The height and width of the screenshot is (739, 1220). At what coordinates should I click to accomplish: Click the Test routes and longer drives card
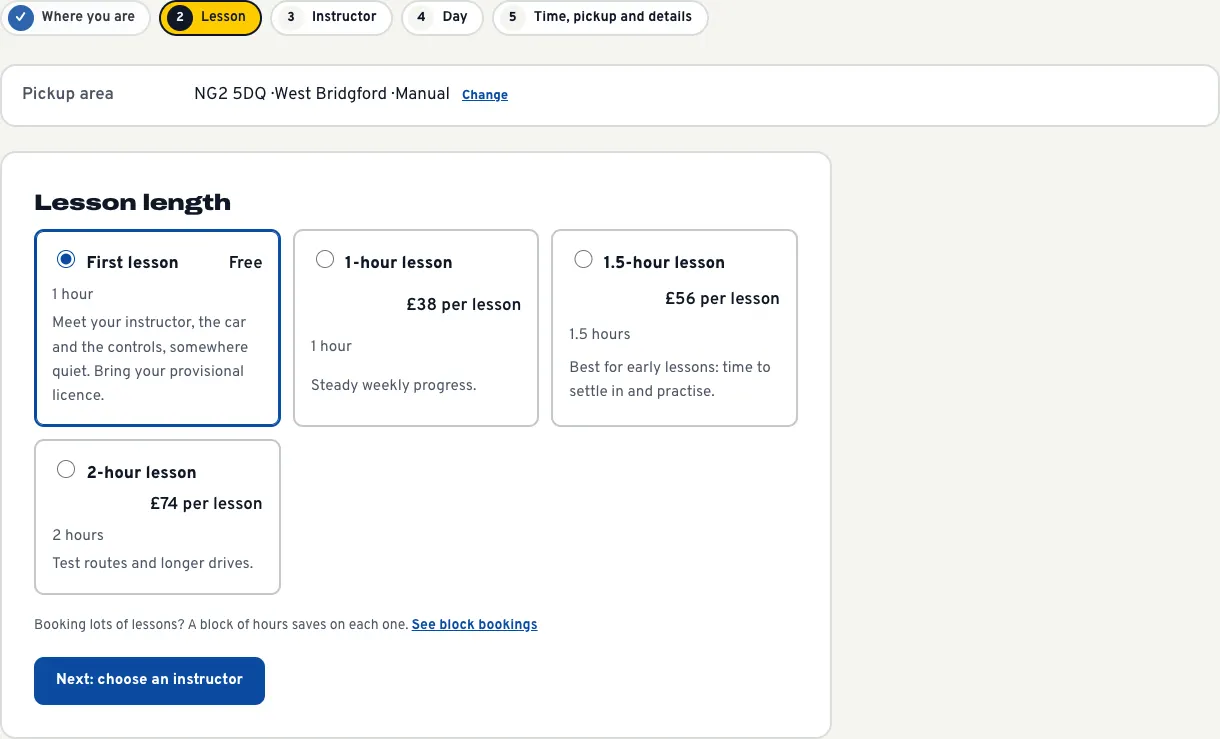[157, 517]
